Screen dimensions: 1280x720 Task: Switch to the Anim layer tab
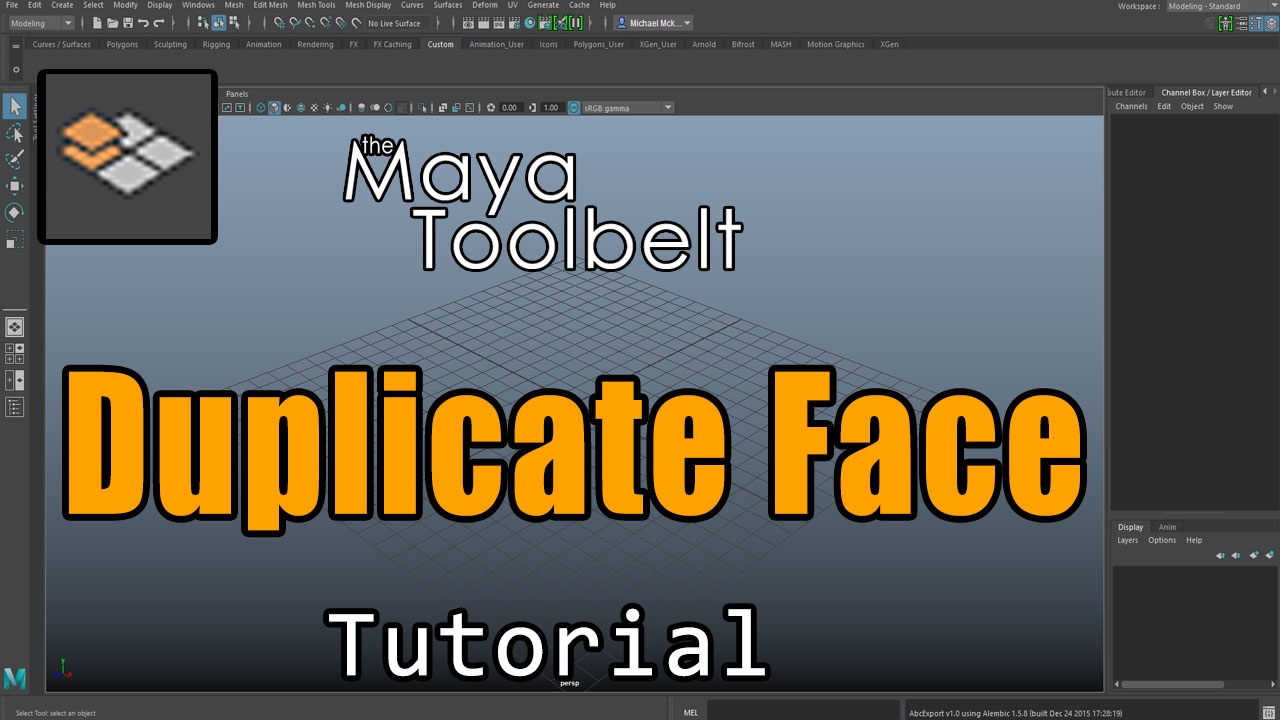tap(1167, 527)
